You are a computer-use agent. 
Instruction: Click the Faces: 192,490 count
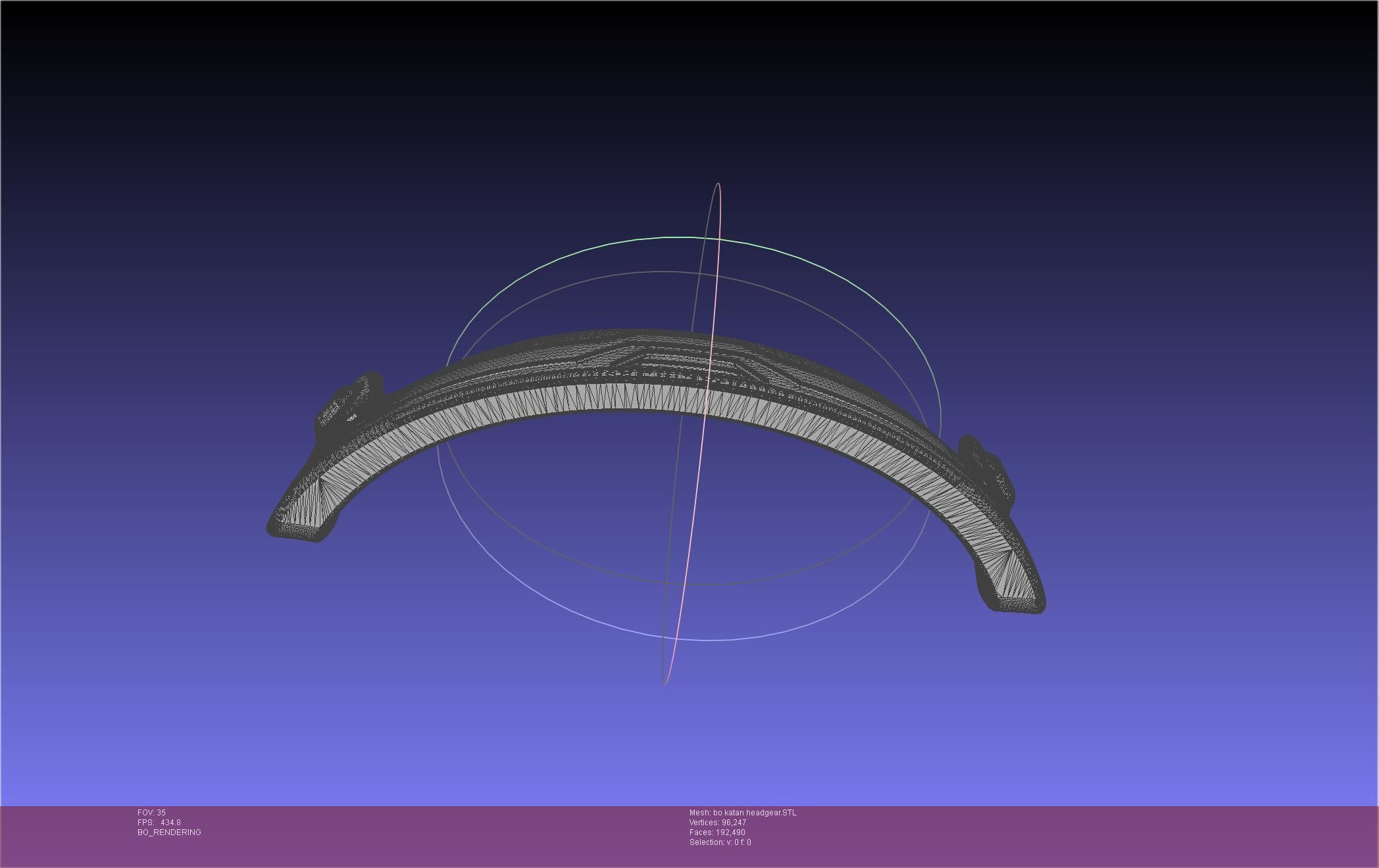(x=717, y=832)
